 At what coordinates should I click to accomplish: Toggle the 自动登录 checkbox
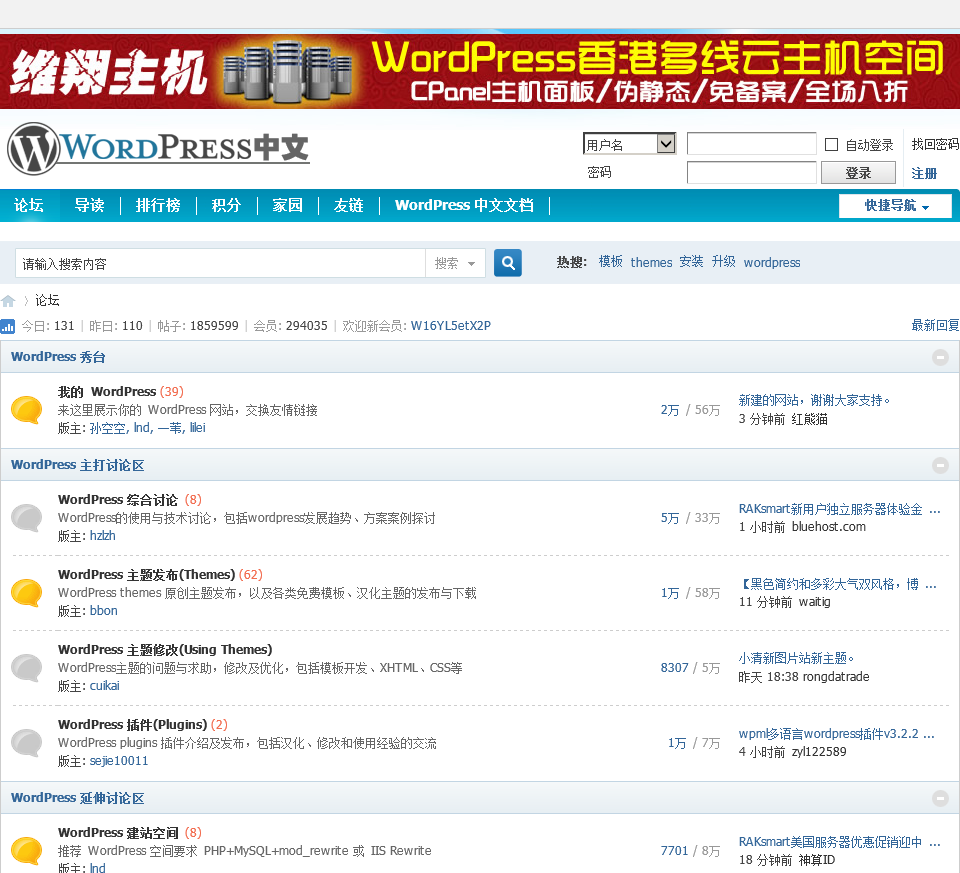pos(831,144)
